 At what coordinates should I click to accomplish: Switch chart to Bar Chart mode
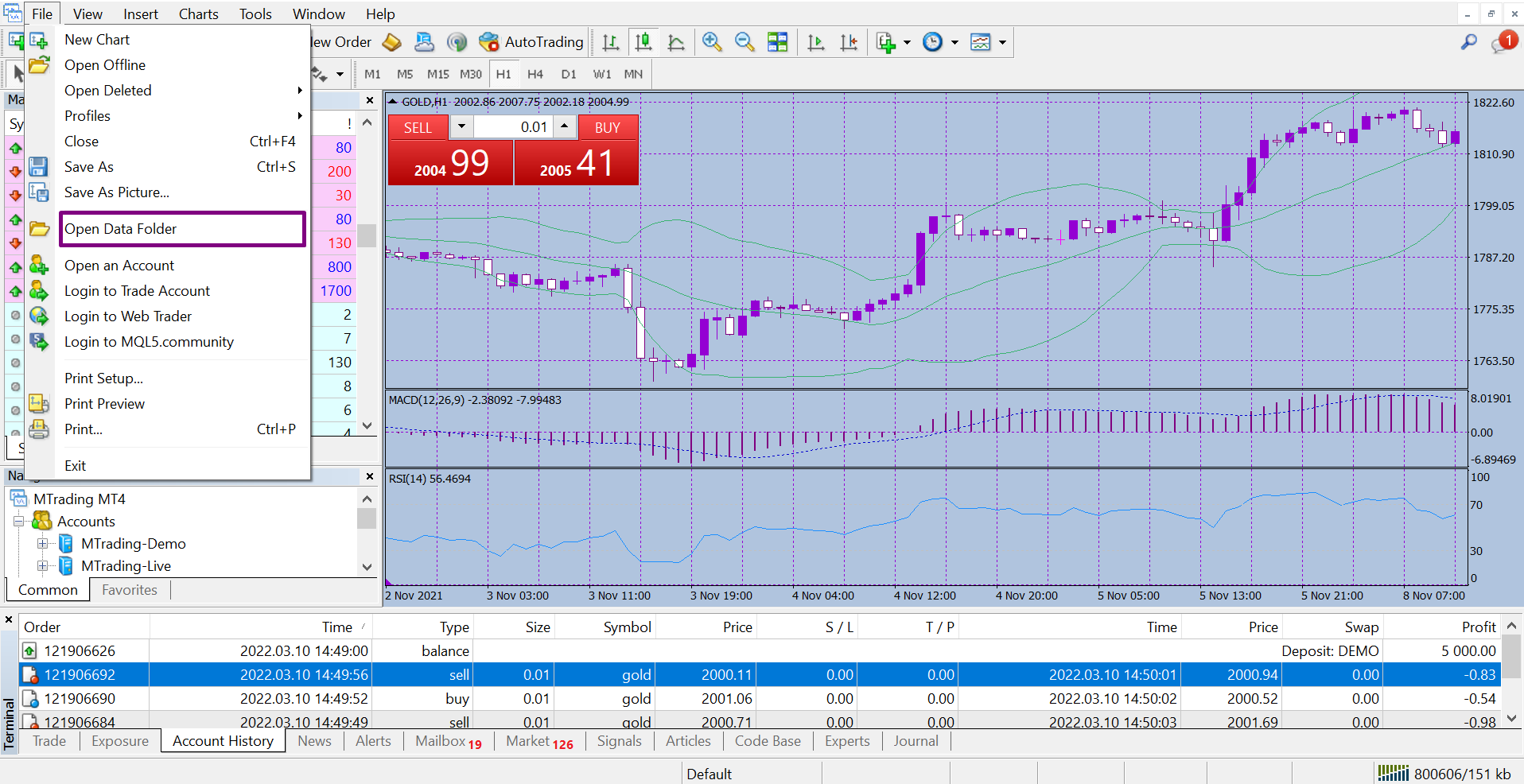pyautogui.click(x=610, y=42)
